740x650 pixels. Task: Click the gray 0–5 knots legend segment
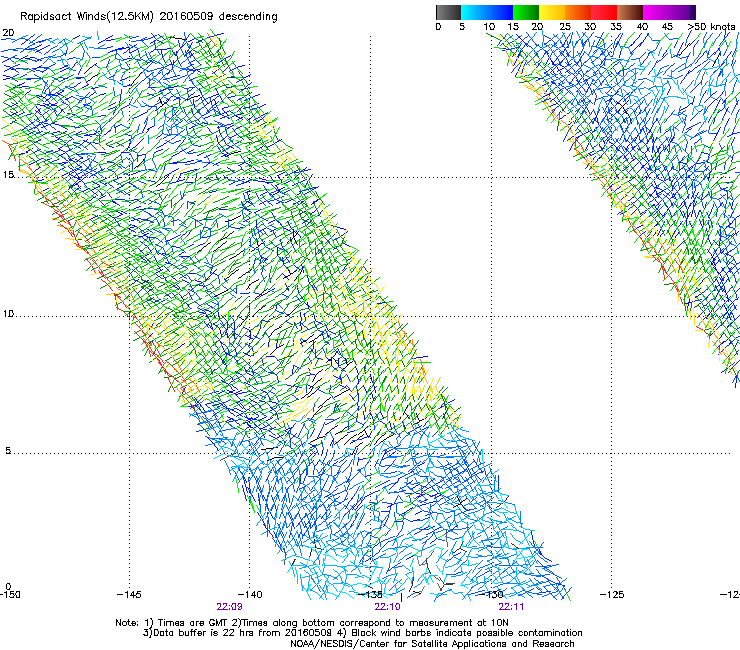point(448,12)
